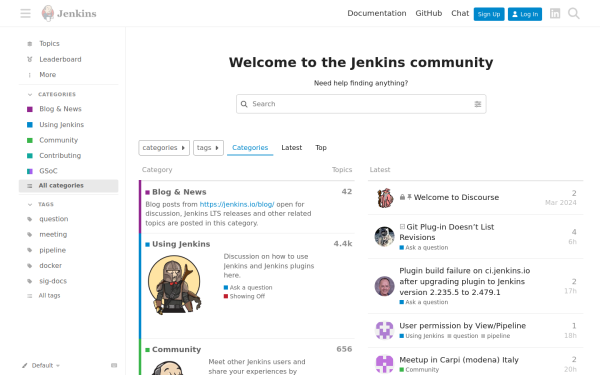The height and width of the screenshot is (375, 600).
Task: Click the docker tag icon
Action: click(x=30, y=266)
